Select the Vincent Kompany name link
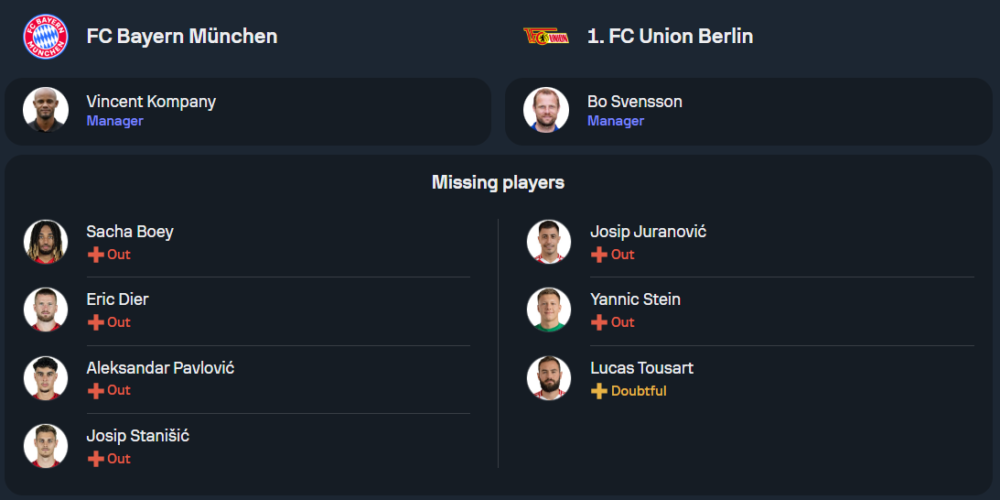Viewport: 1000px width, 500px height. pos(151,101)
